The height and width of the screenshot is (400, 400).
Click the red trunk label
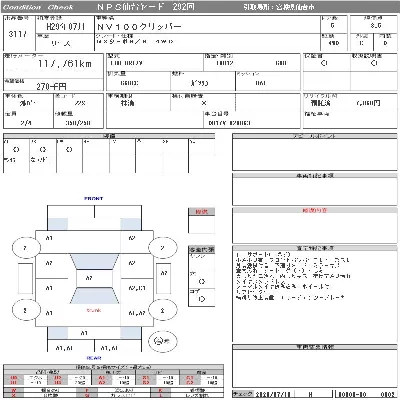[94, 310]
